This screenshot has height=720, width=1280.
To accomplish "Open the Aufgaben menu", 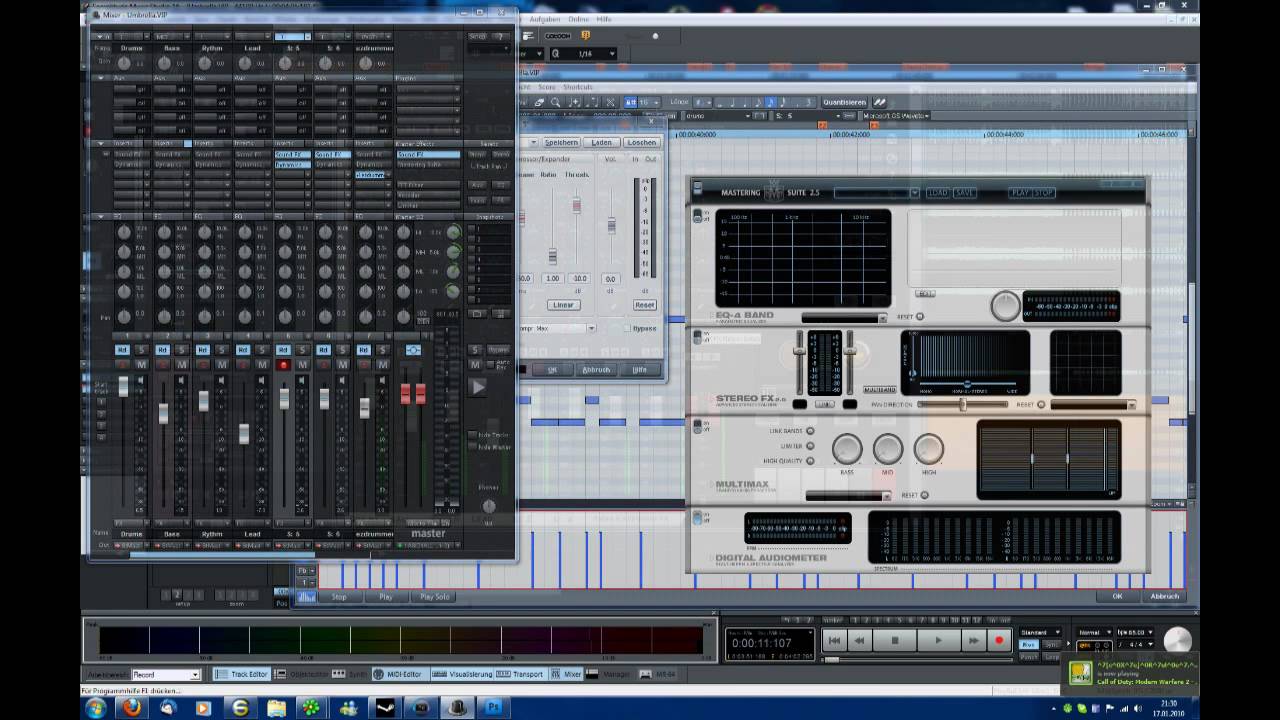I will (x=545, y=19).
